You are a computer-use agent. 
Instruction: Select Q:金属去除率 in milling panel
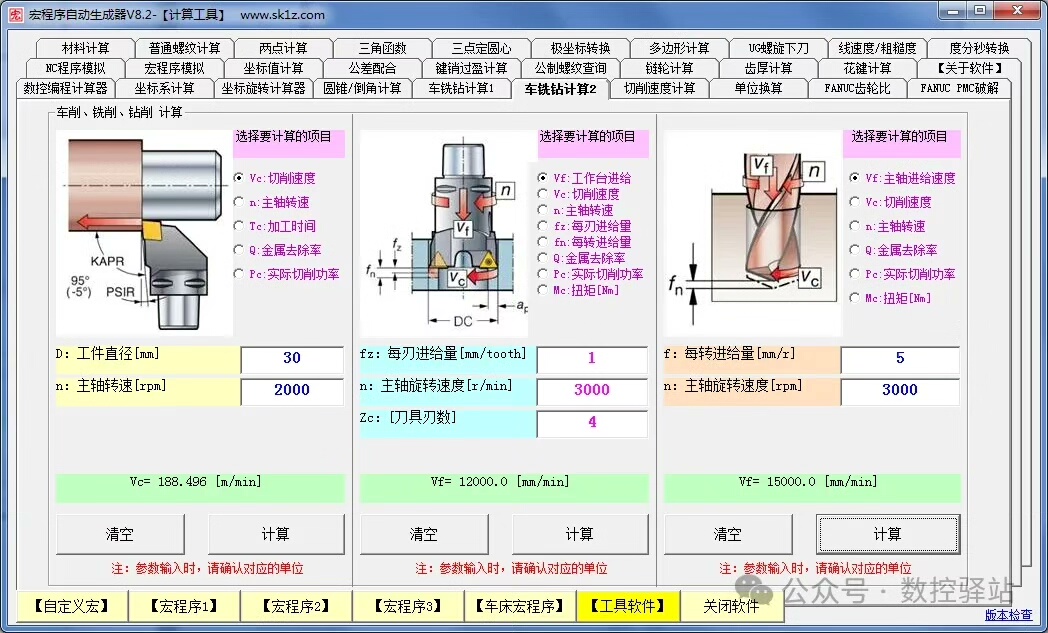pyautogui.click(x=581, y=258)
